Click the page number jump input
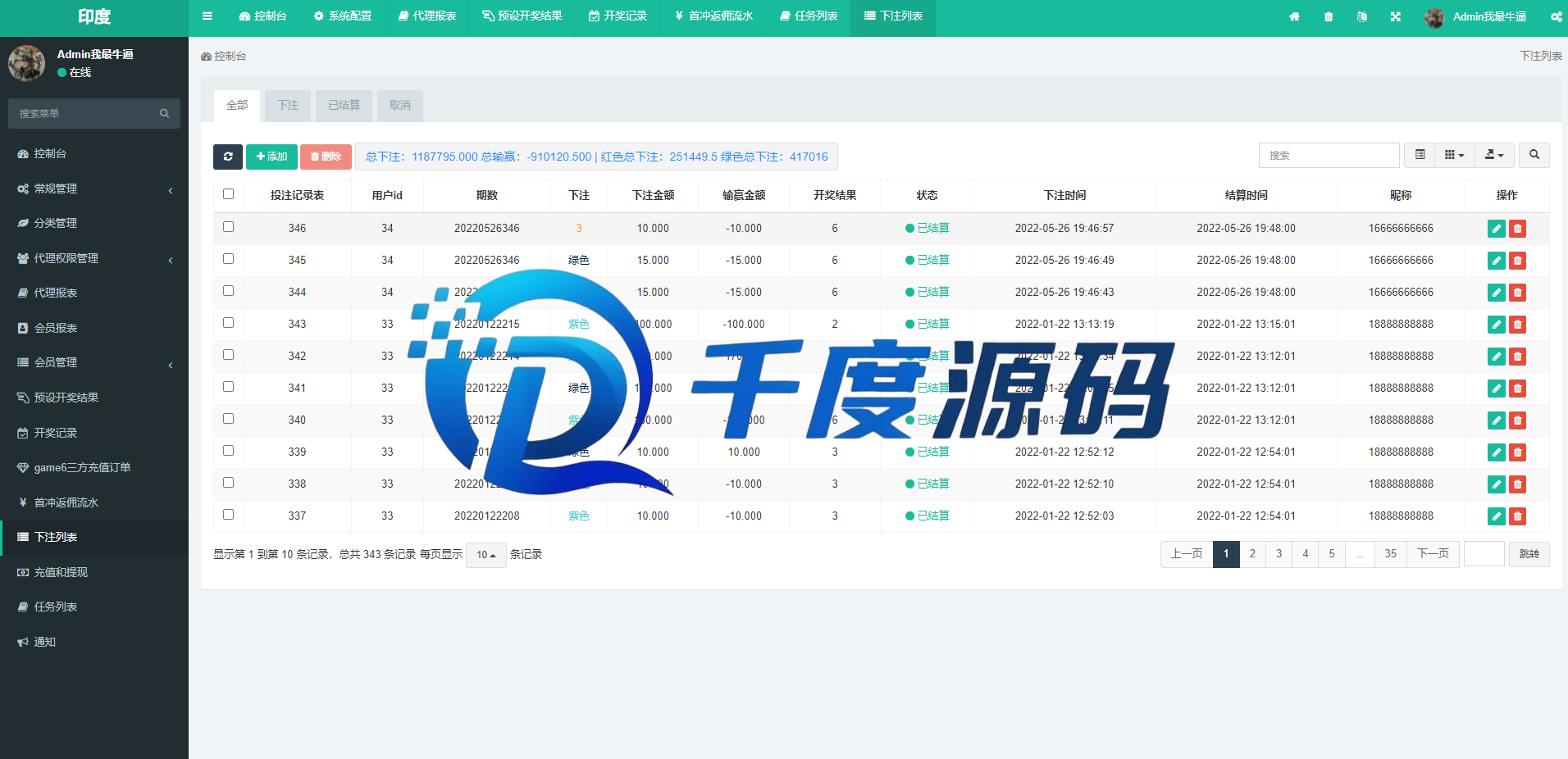1568x759 pixels. tap(1484, 554)
